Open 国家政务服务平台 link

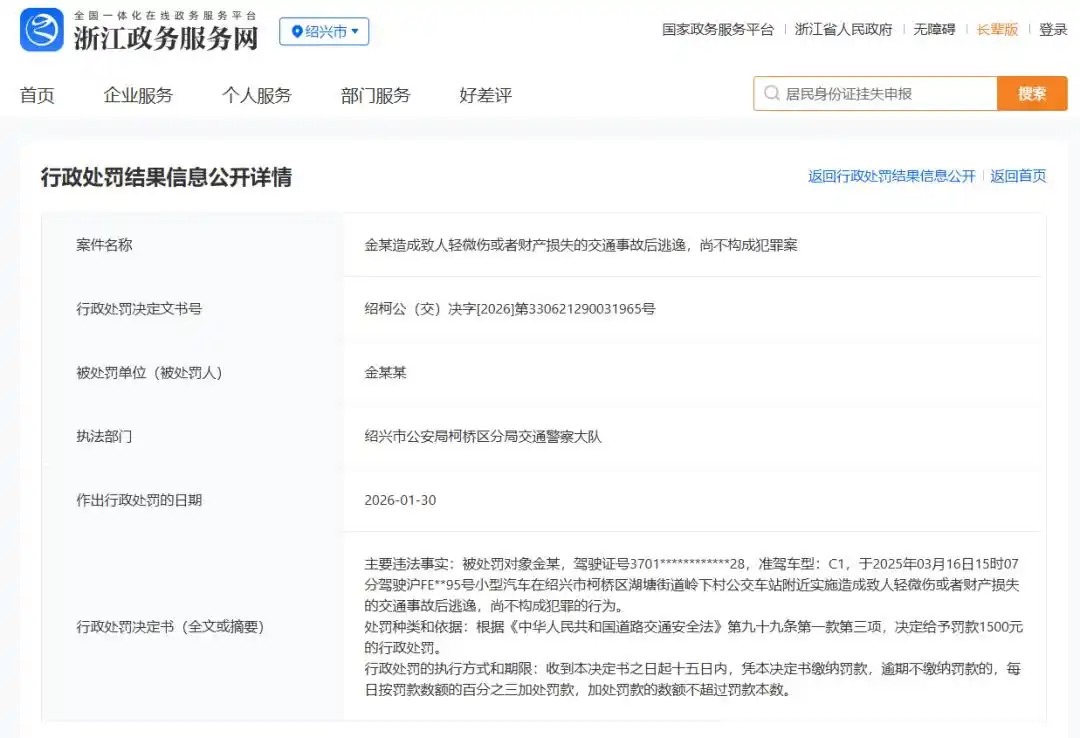(x=718, y=30)
